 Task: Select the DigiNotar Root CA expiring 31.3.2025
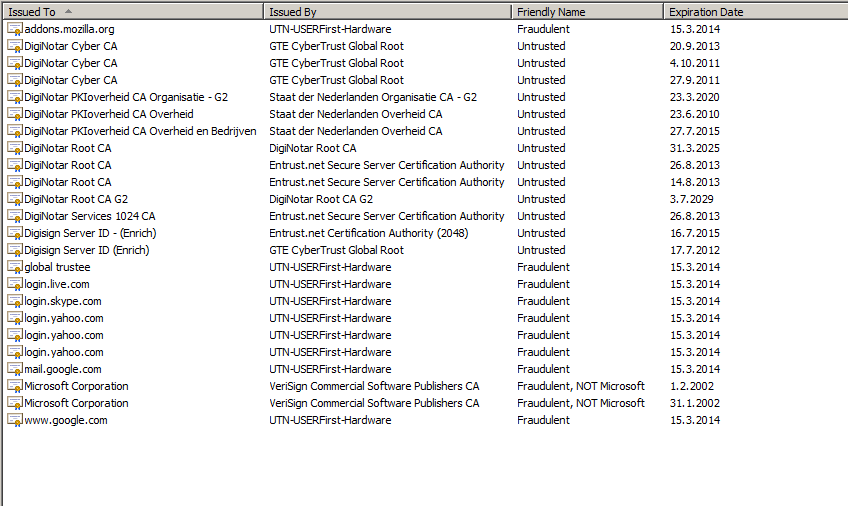tap(67, 148)
